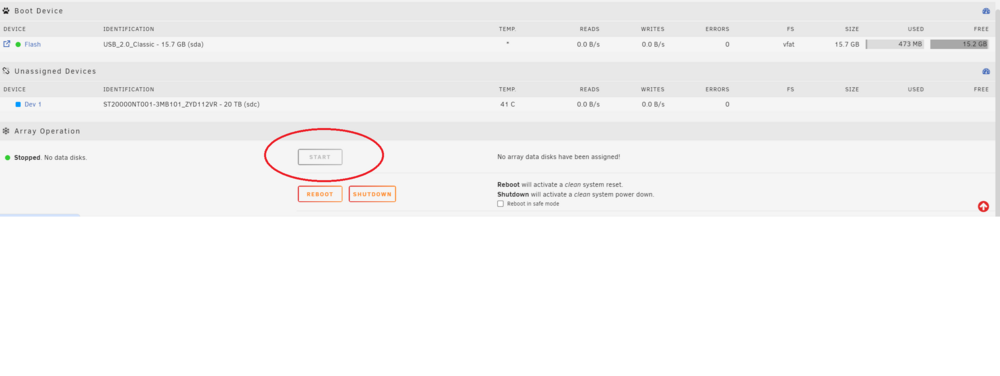Viewport: 1000px width, 376px height.
Task: Open the Flash device link
Action: point(33,45)
